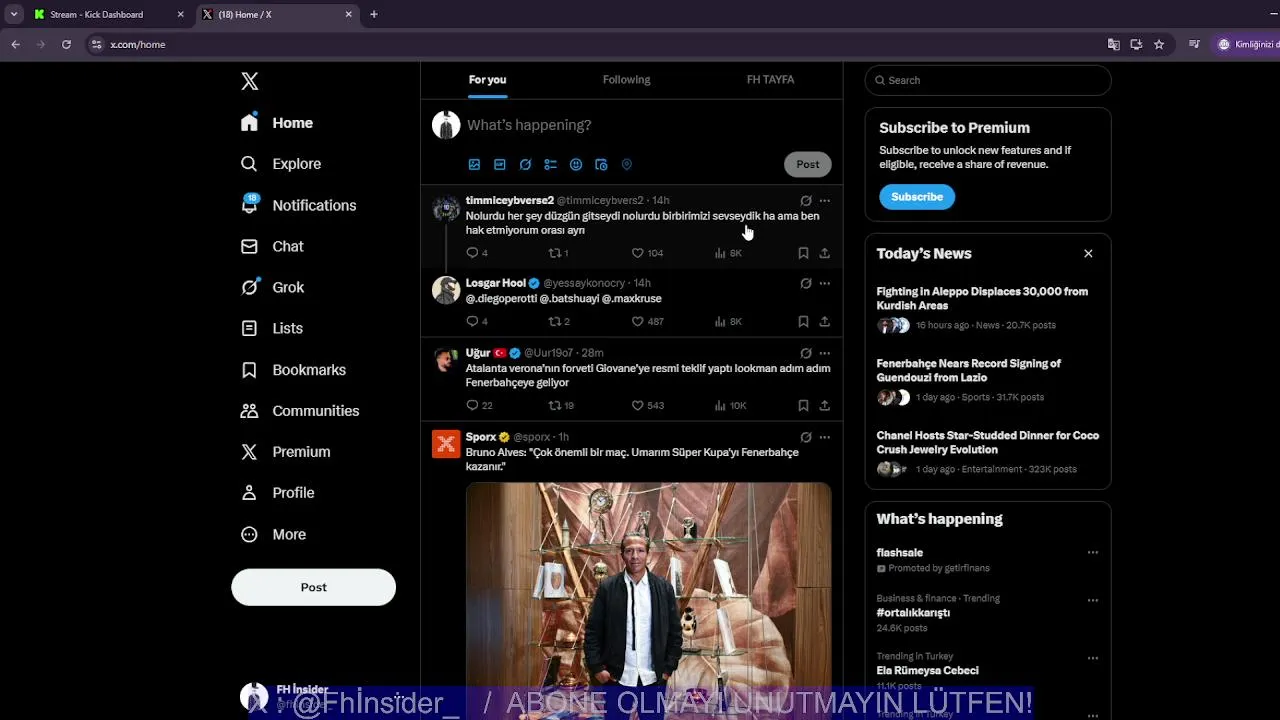Repost Losgar Hool's post
This screenshot has width=1280, height=720.
(x=558, y=321)
